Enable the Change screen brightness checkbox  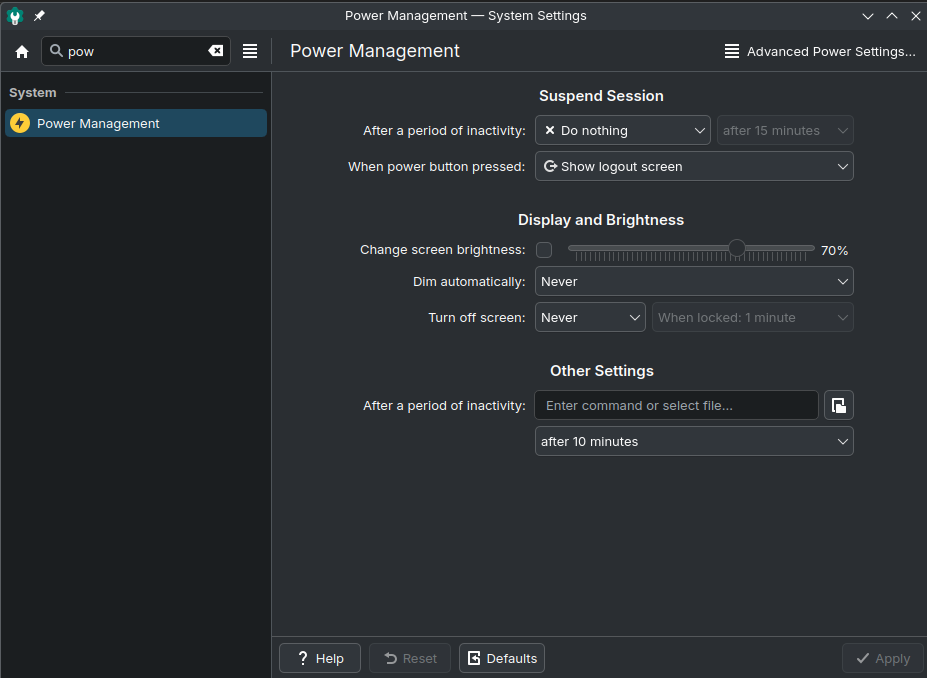[x=544, y=250]
